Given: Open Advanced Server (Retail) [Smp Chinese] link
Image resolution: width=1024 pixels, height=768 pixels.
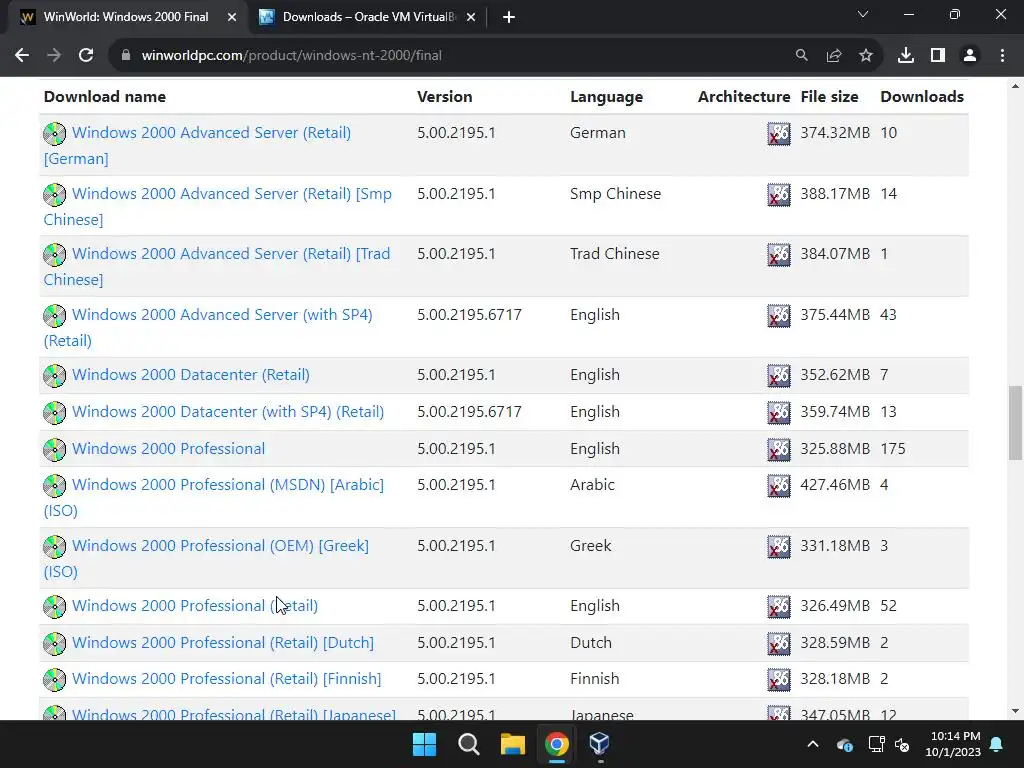Looking at the screenshot, I should tap(218, 206).
